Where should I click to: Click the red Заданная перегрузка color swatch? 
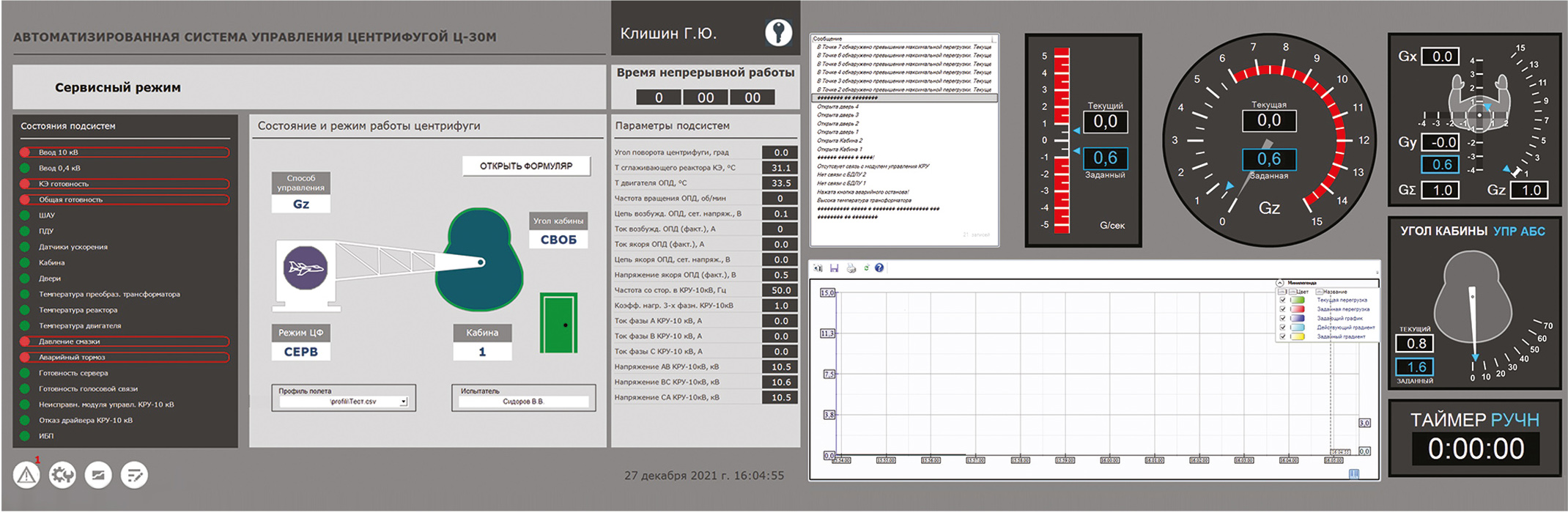1298,309
